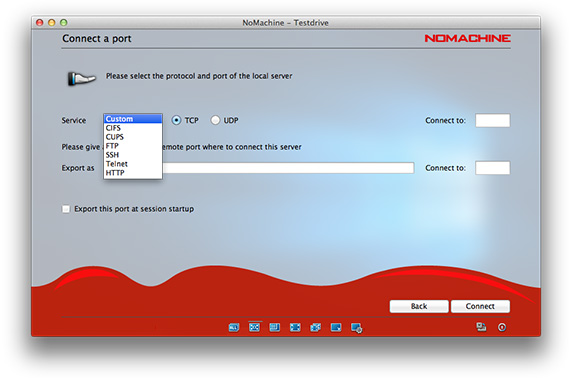Choose Custom in the Service dropdown
The width and height of the screenshot is (569, 378).
pos(133,119)
